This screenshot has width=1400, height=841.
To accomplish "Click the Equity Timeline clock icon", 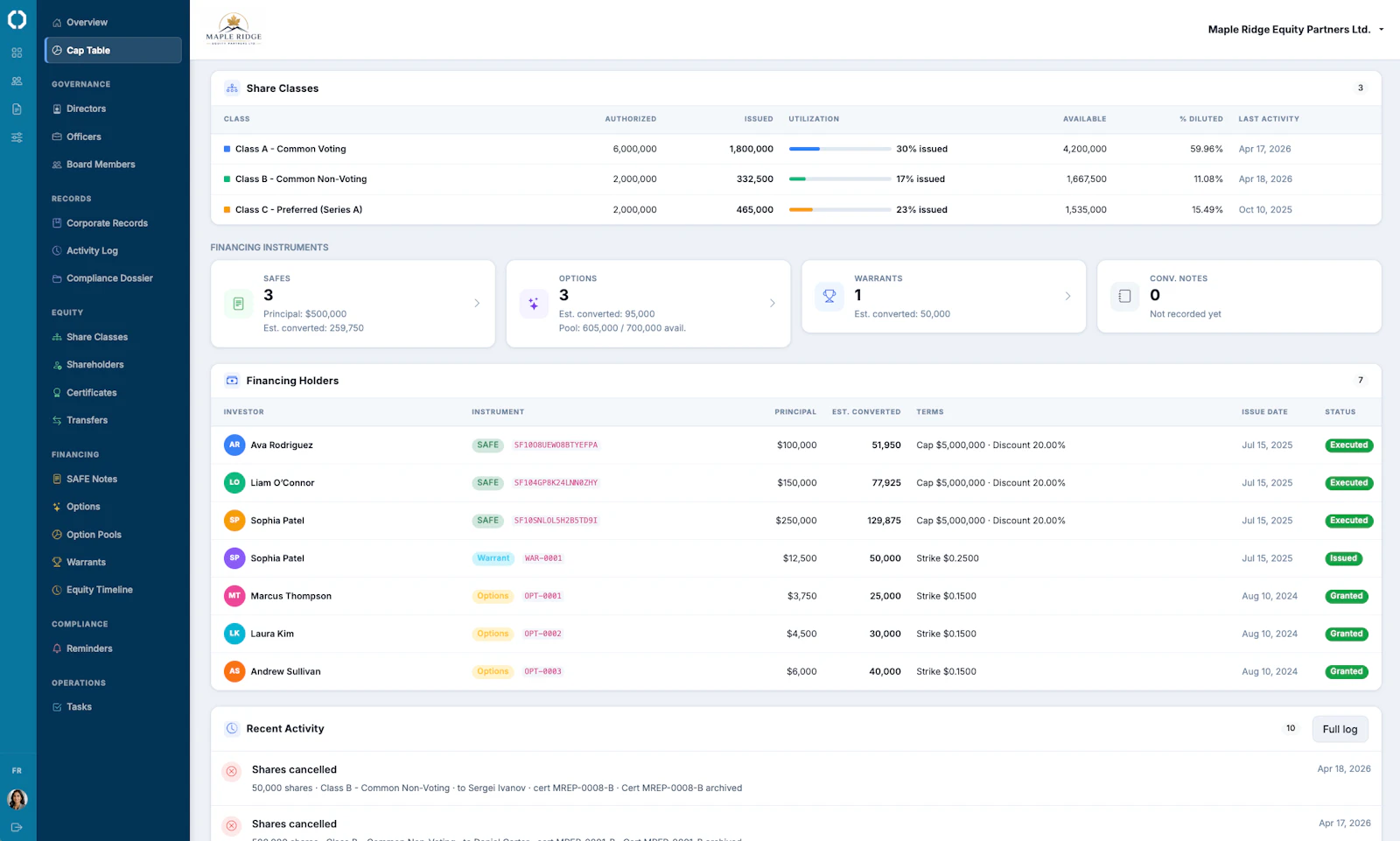I will click(57, 590).
